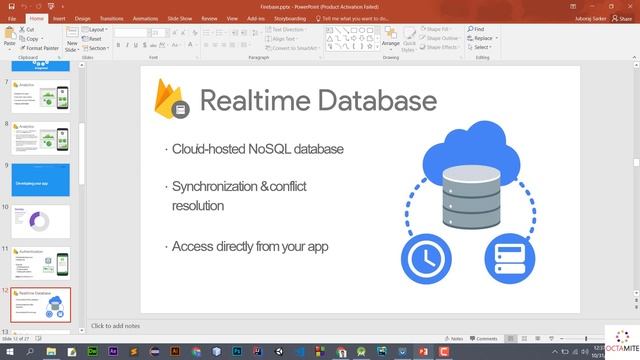The width and height of the screenshot is (640, 360).
Task: Open the Text Direction dropdown
Action: point(285,29)
